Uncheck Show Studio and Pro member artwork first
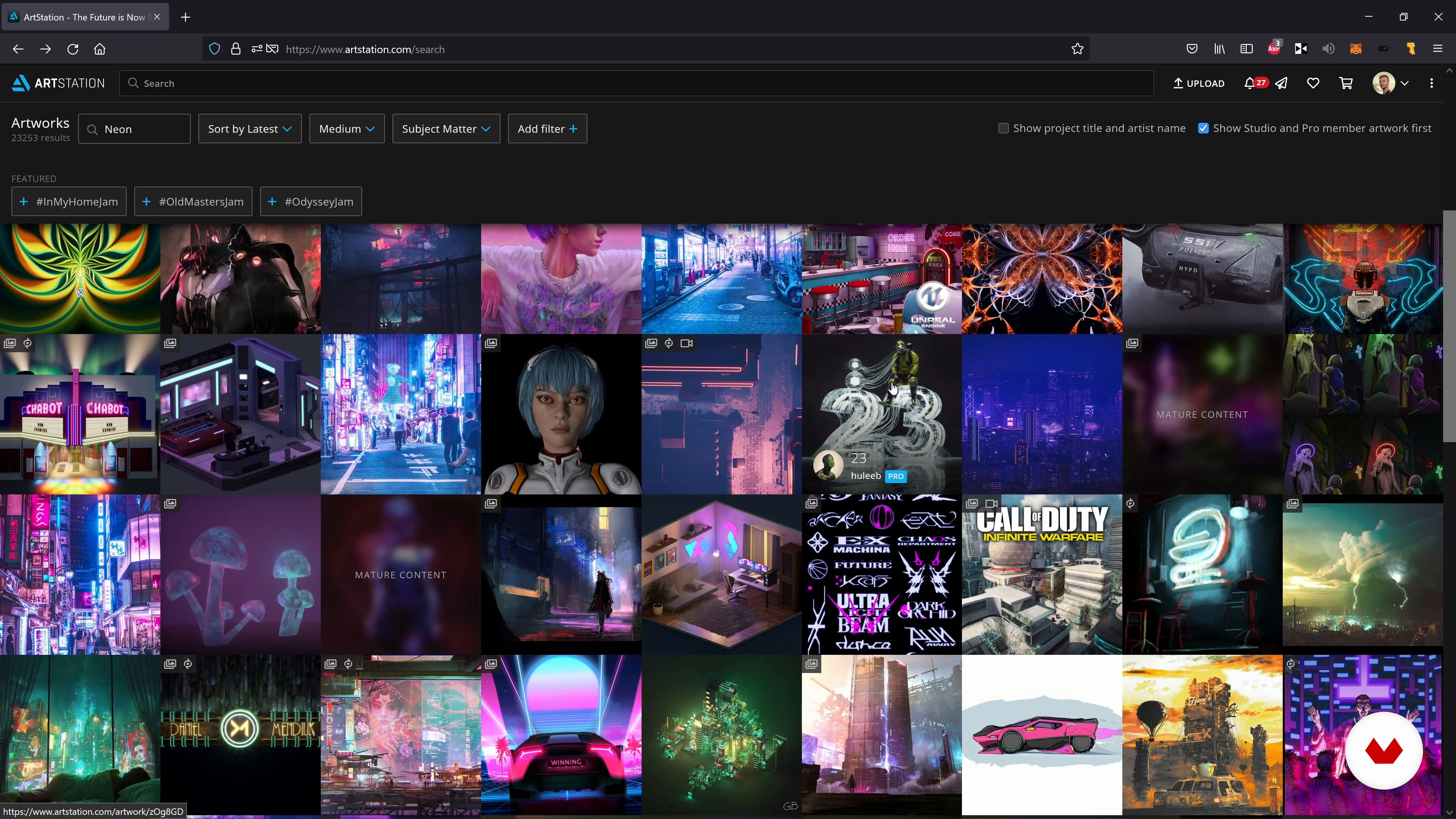 [1203, 128]
